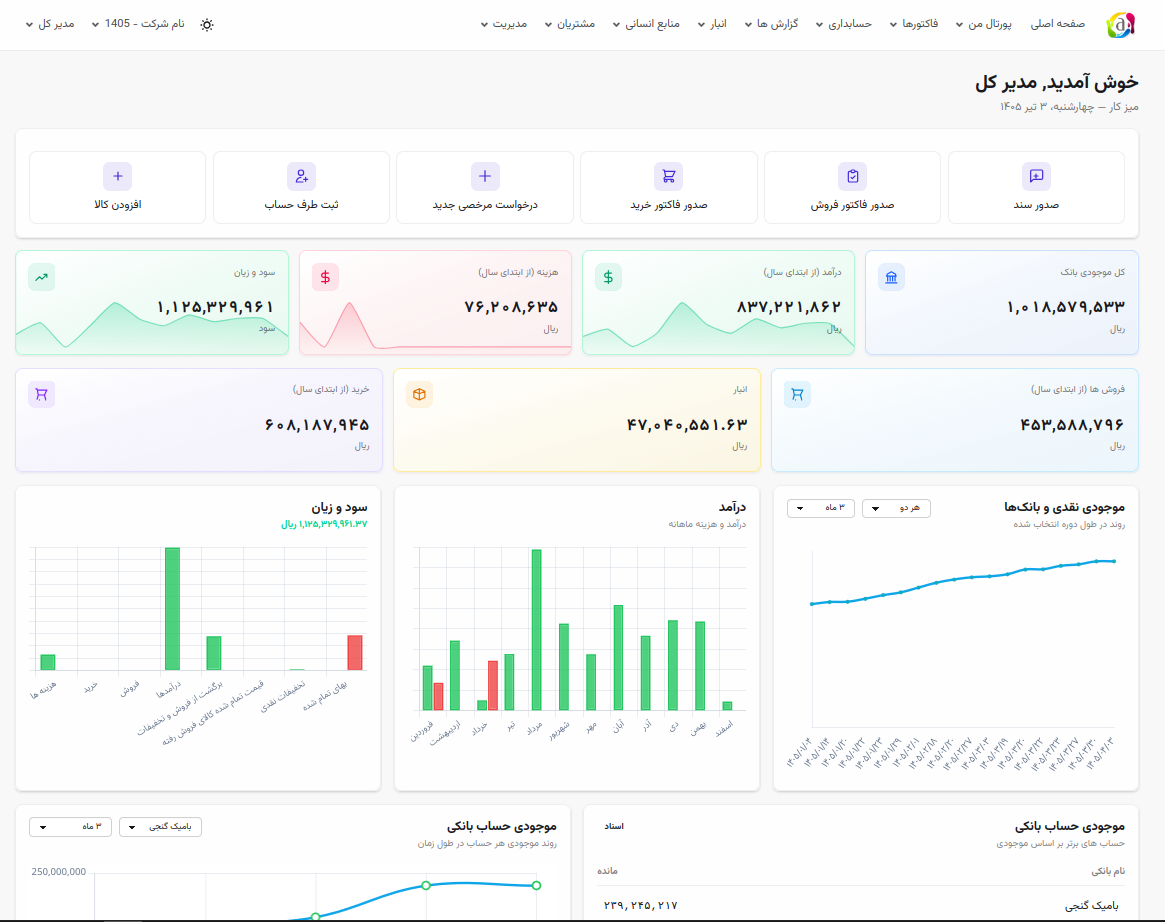Open the فاکتورها menu
This screenshot has height=922, width=1165.
(x=914, y=24)
